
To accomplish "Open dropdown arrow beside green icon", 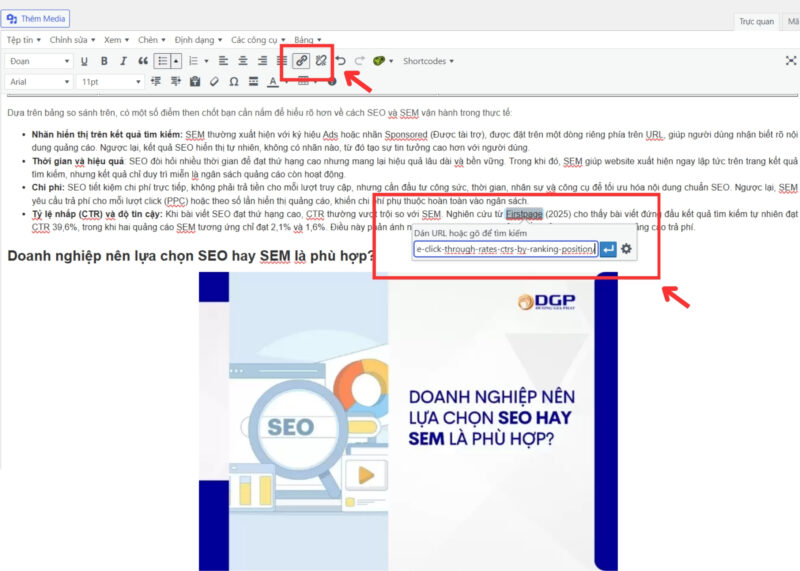I will click(391, 61).
